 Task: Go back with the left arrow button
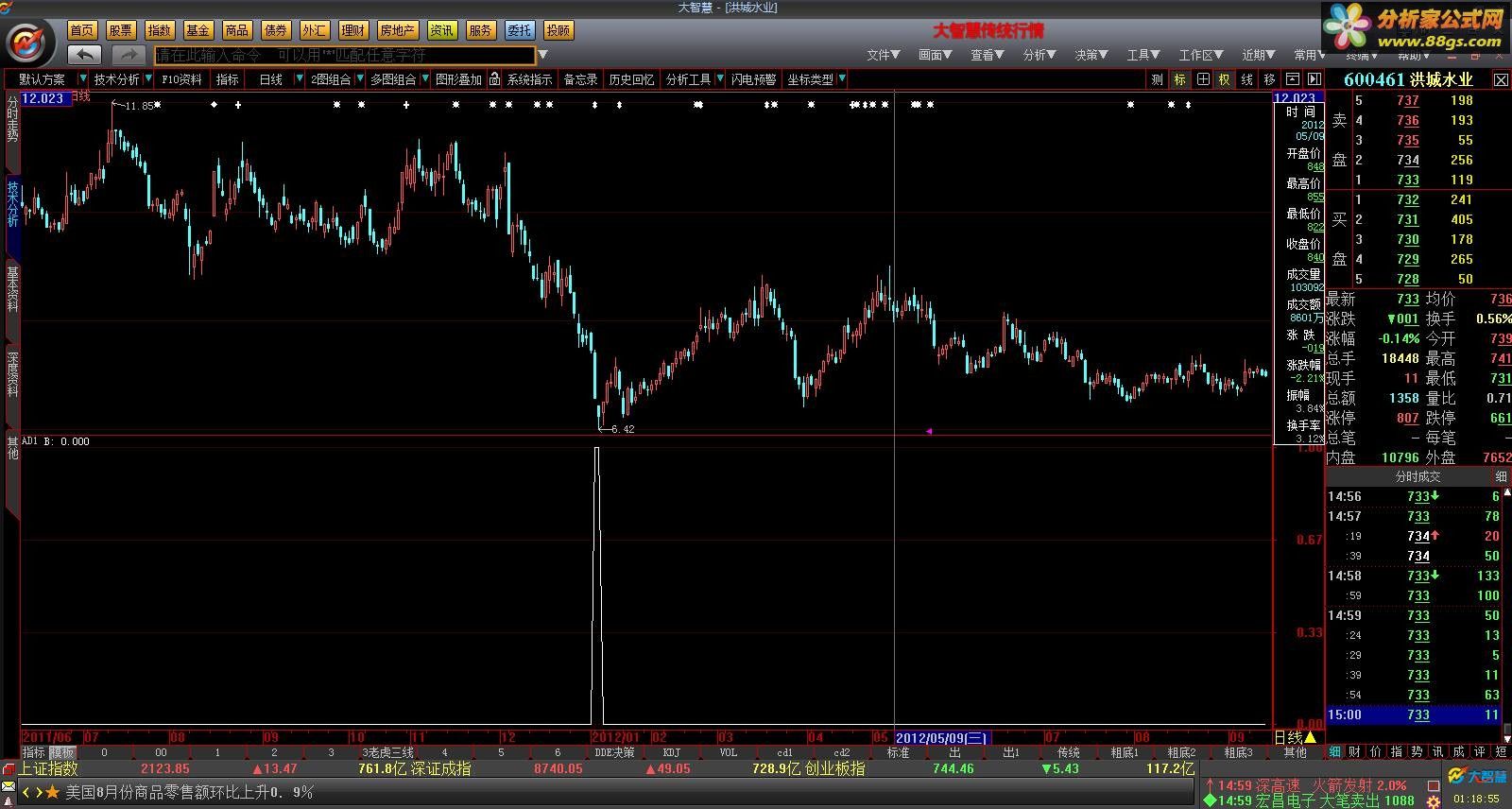pos(85,56)
